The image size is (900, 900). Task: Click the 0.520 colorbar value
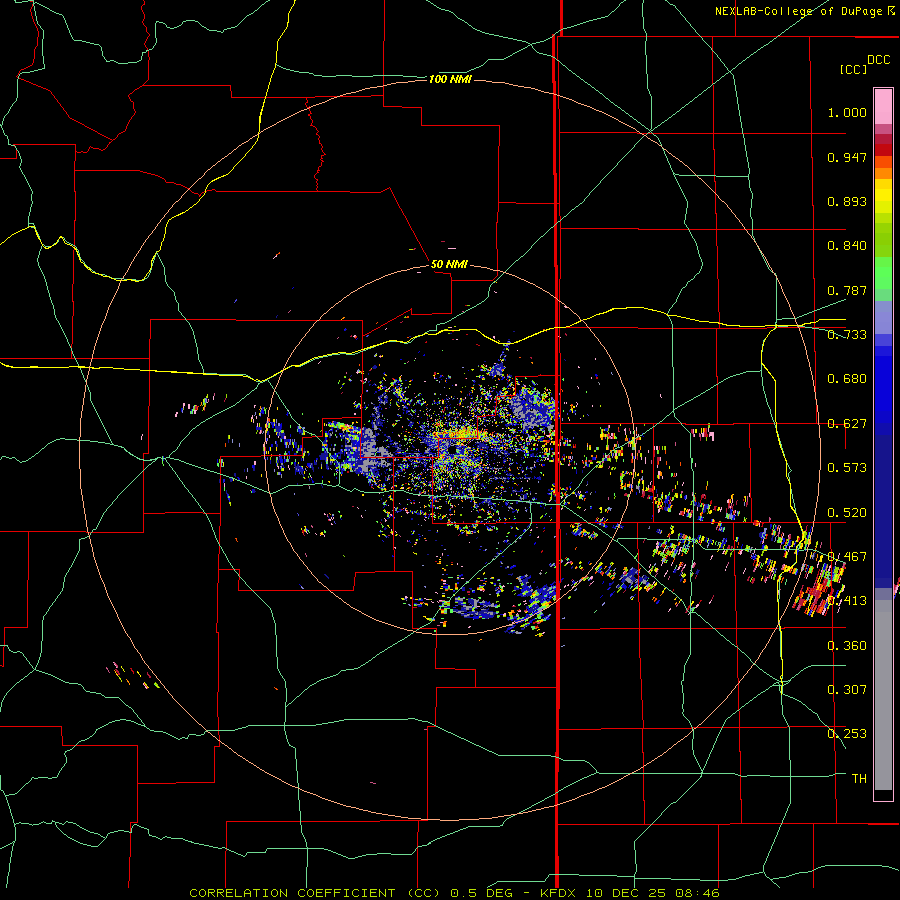847,513
